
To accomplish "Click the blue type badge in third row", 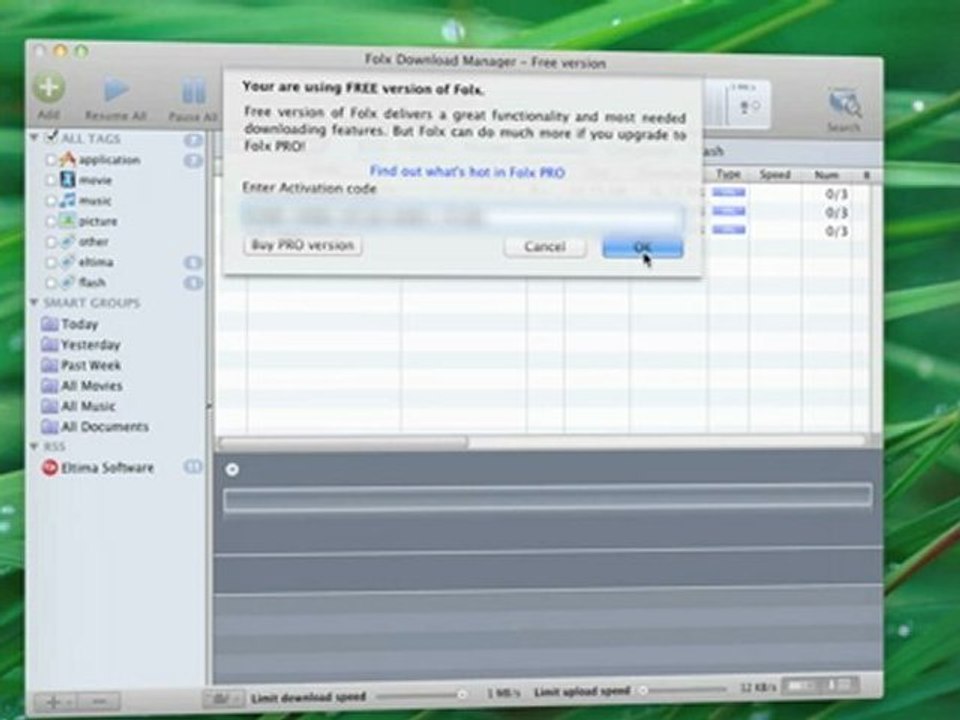I will pos(729,230).
